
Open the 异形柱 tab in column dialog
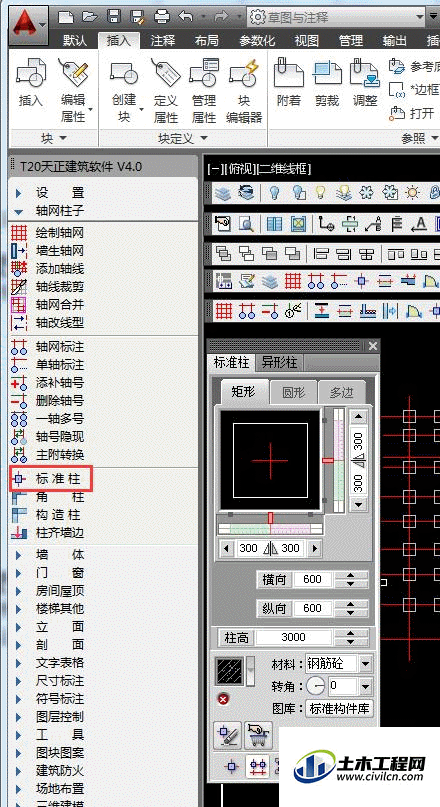point(279,362)
